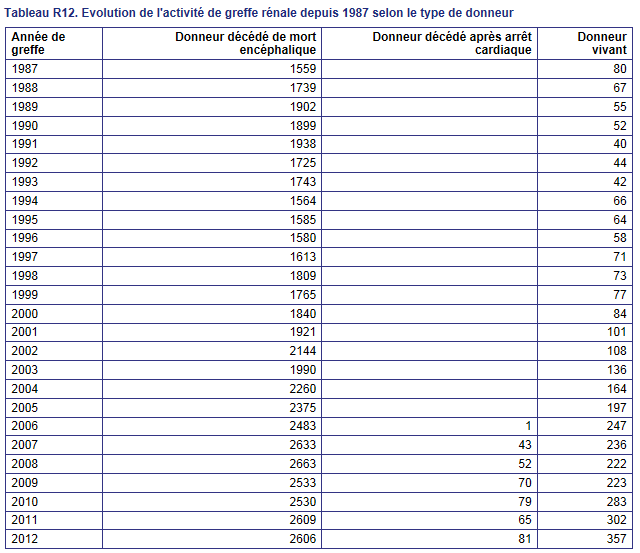This screenshot has width=640, height=553.
Task: Click the cardiac arrest value 70 in 2009 row
Action: pos(525,482)
